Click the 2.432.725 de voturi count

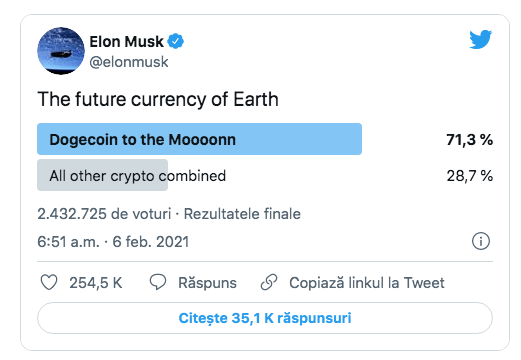104,214
